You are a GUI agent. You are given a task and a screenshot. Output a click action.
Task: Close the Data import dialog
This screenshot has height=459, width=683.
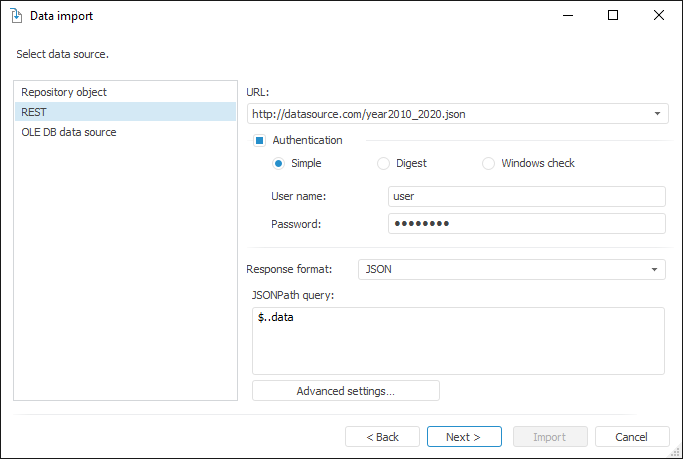click(x=659, y=16)
